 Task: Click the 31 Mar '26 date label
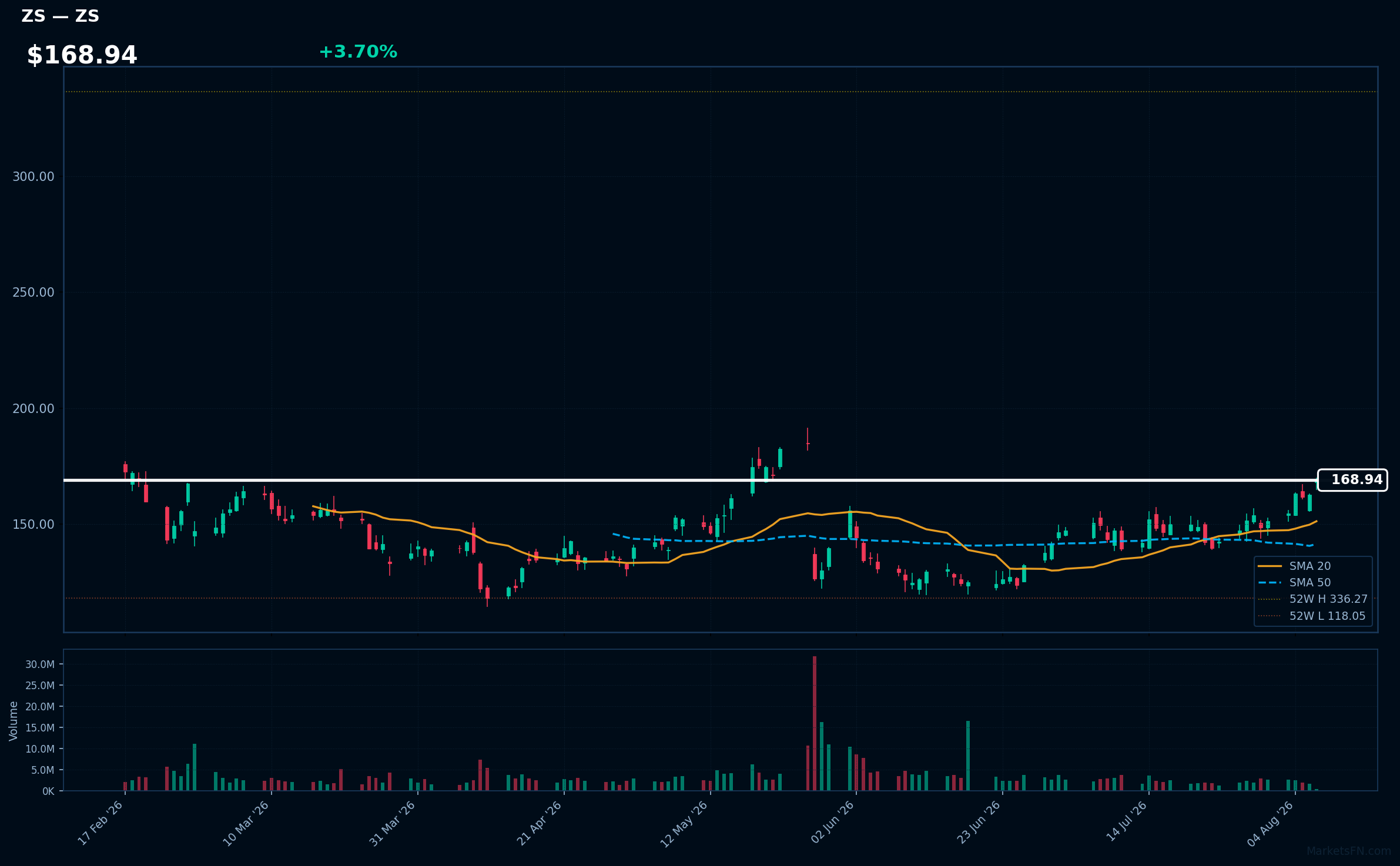tap(392, 823)
